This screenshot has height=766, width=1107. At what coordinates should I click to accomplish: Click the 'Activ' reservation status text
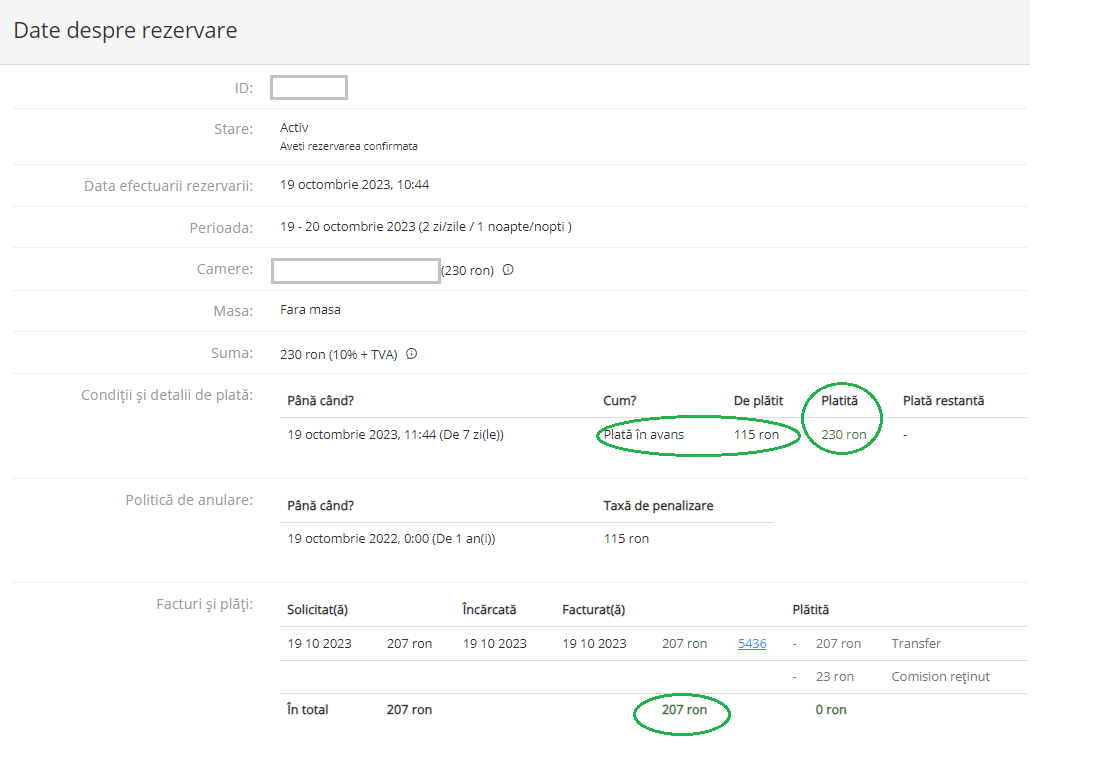tap(294, 128)
